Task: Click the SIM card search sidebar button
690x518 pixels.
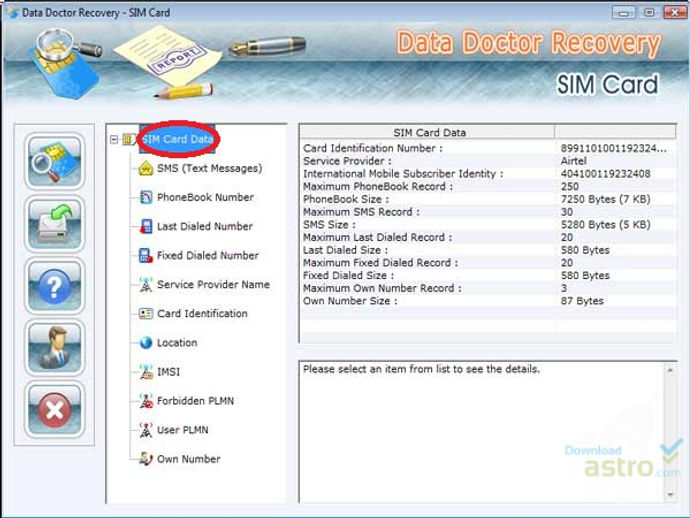Action: click(55, 161)
